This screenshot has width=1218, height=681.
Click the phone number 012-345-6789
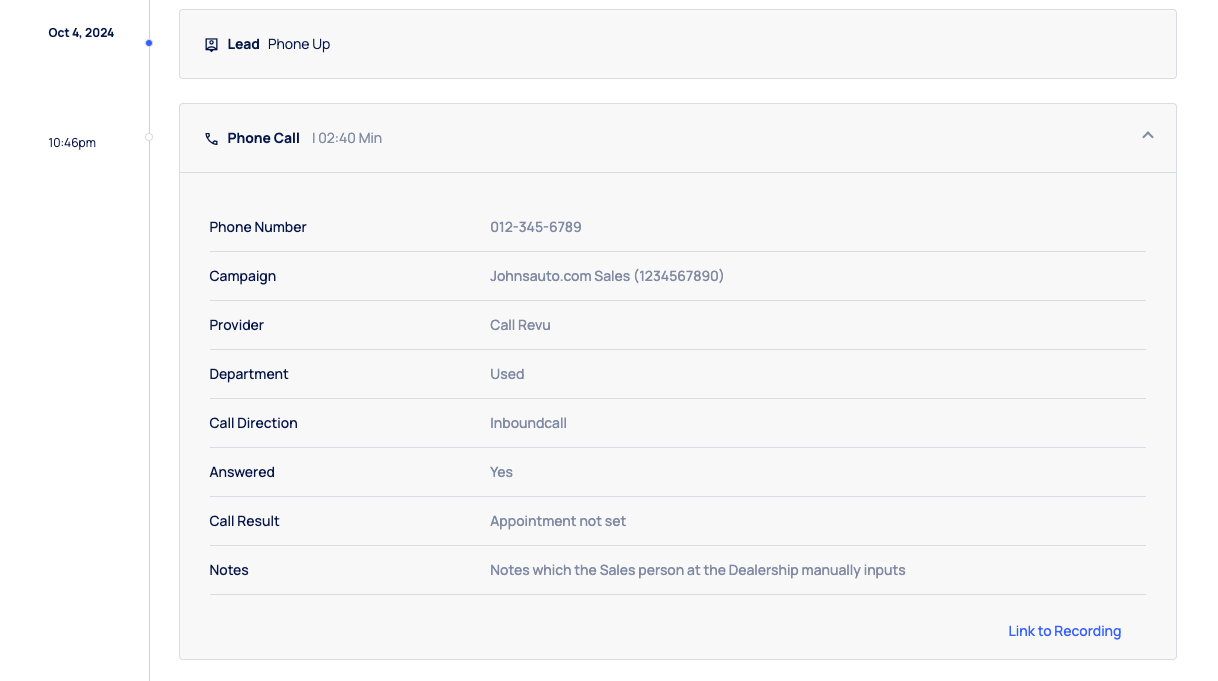point(535,227)
